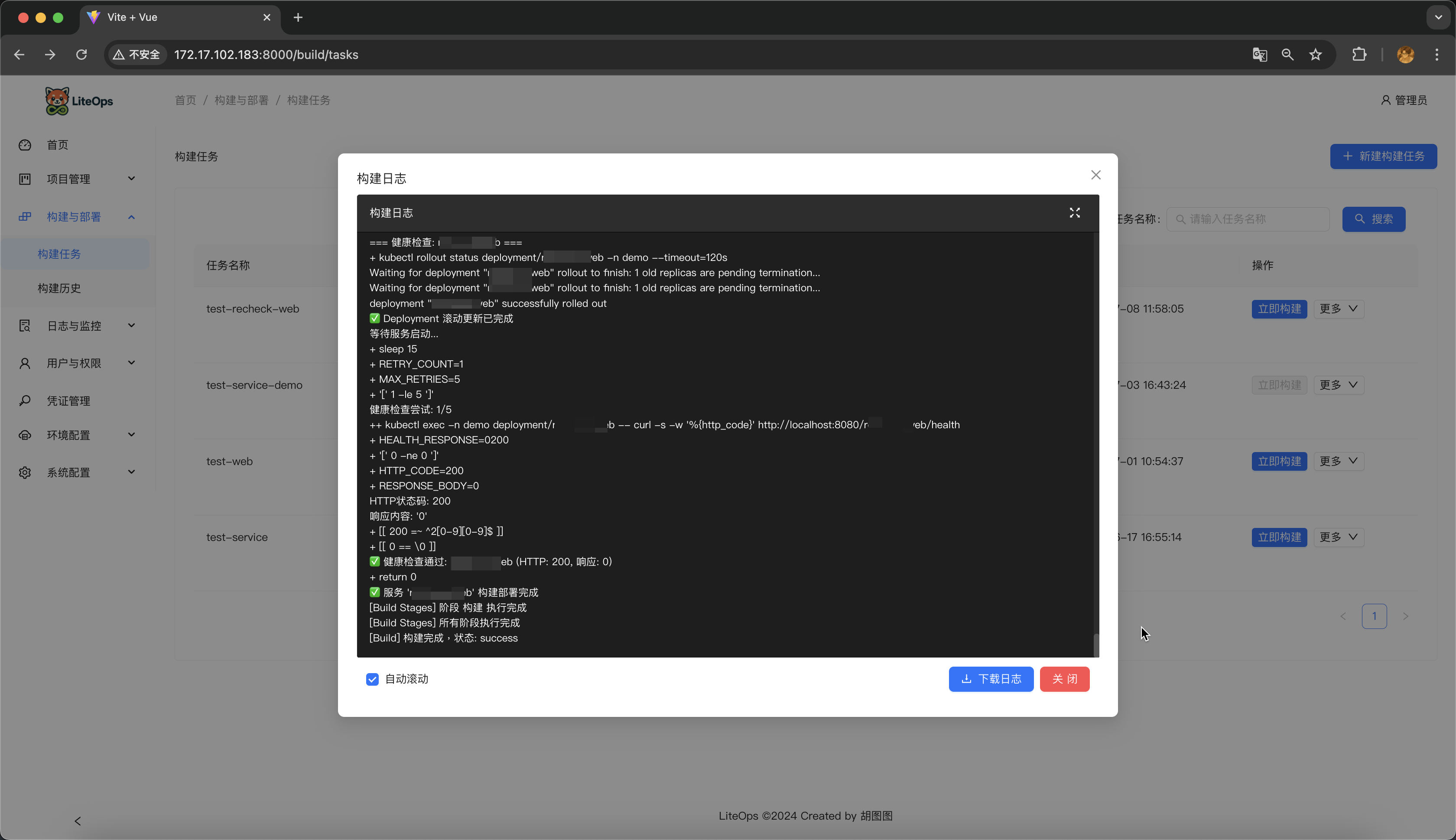Bookmark page with star icon
Image resolution: width=1456 pixels, height=840 pixels.
point(1315,55)
